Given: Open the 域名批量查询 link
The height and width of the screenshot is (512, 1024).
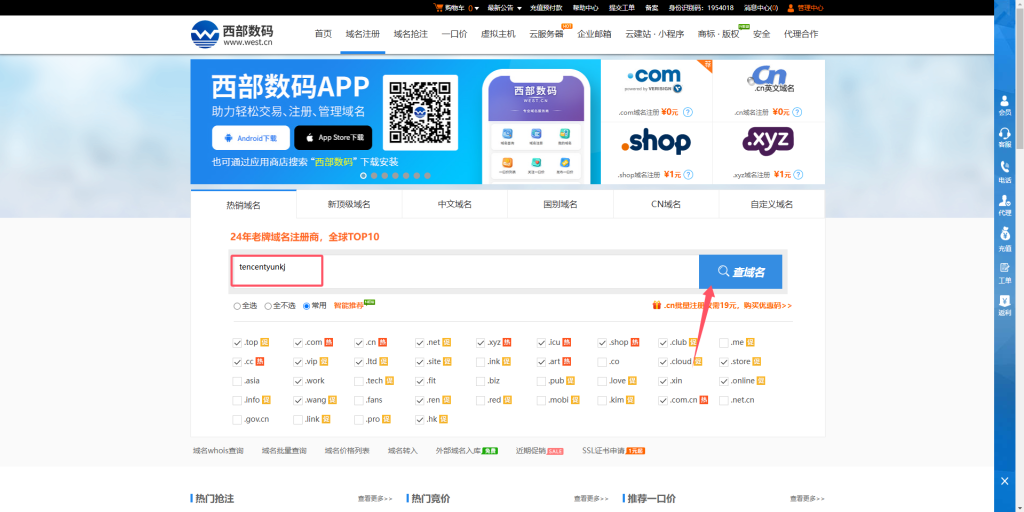Looking at the screenshot, I should pyautogui.click(x=284, y=451).
